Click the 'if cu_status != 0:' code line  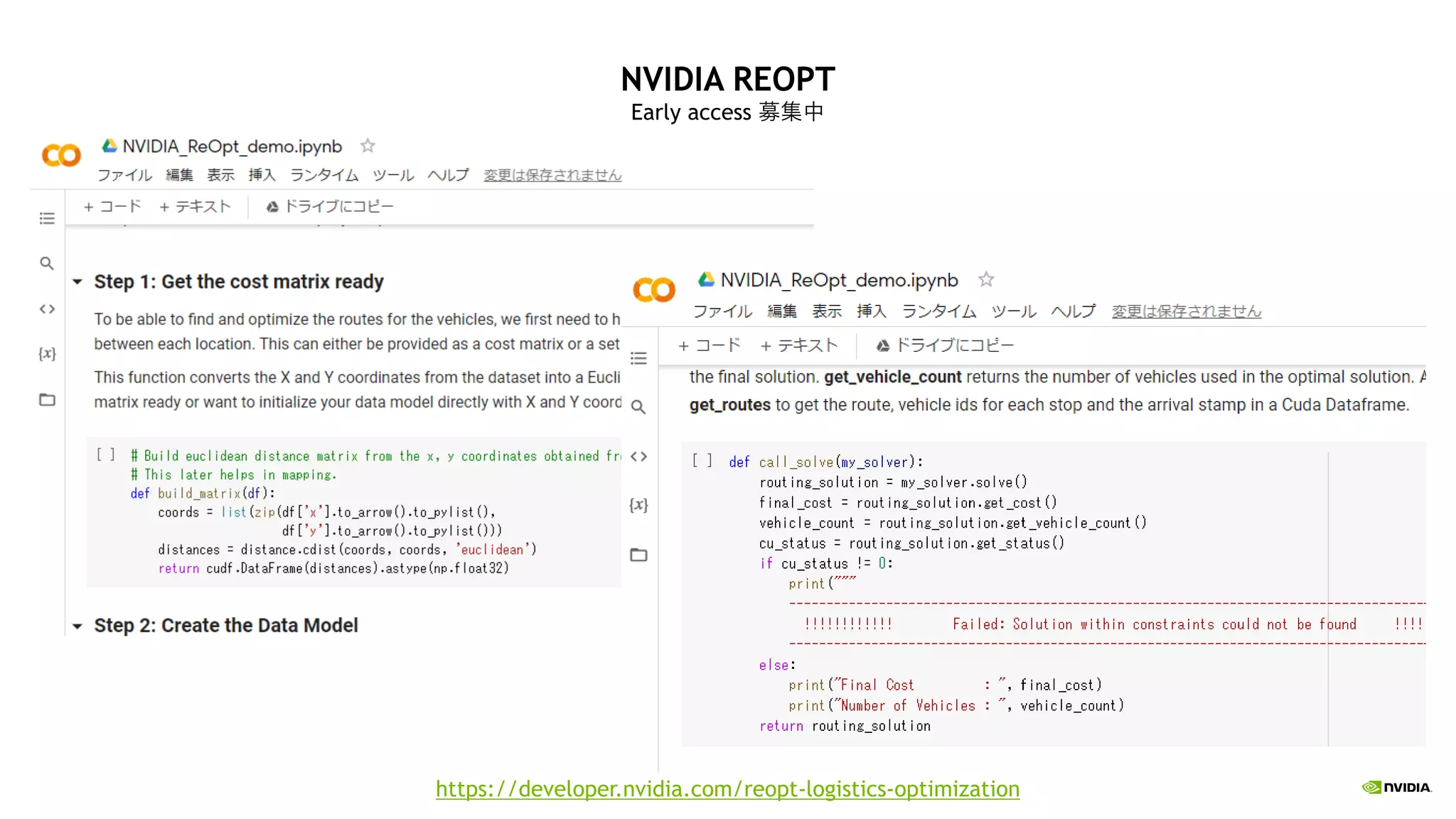click(x=826, y=563)
